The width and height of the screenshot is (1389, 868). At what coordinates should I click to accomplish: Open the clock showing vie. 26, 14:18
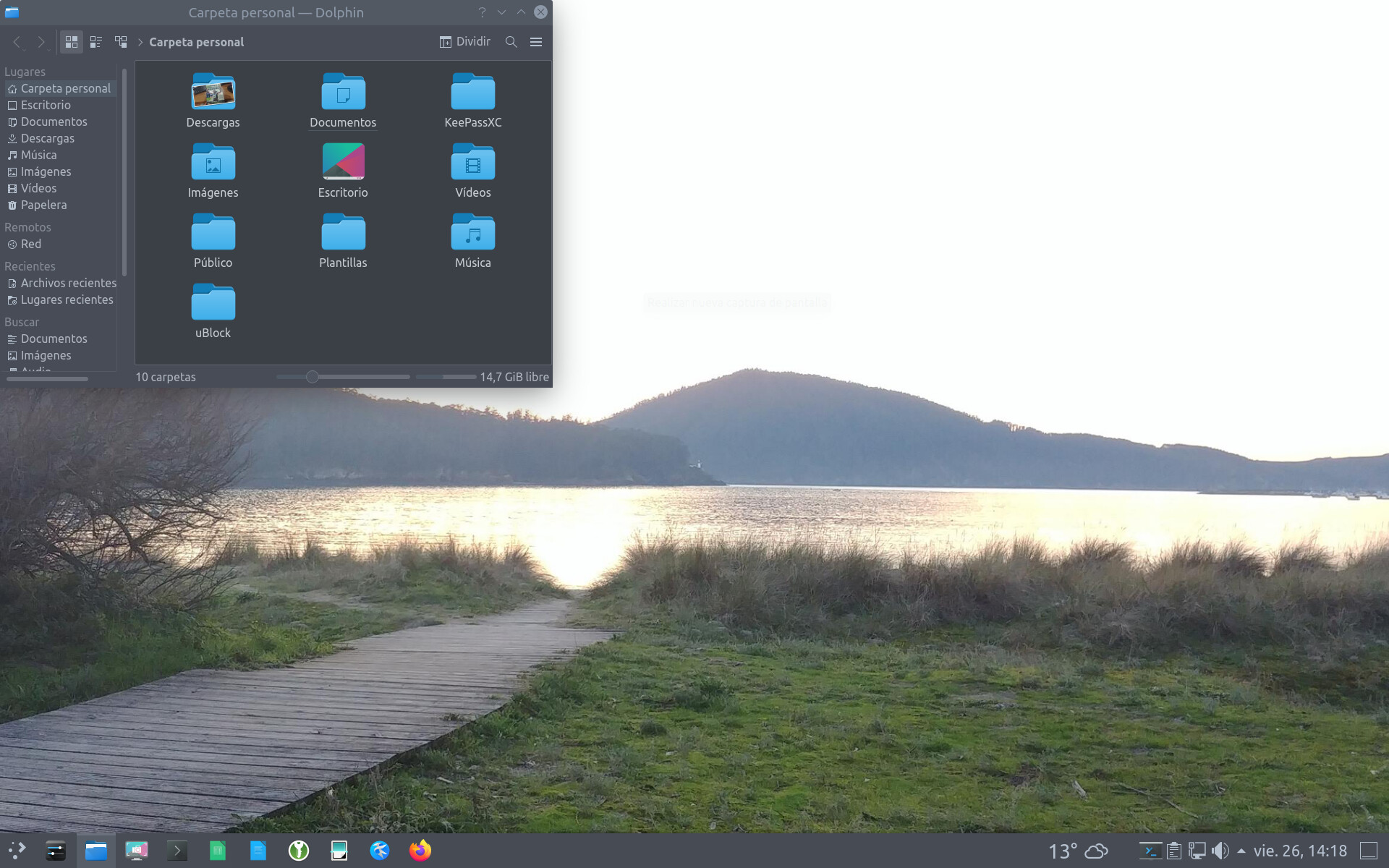pyautogui.click(x=1300, y=851)
